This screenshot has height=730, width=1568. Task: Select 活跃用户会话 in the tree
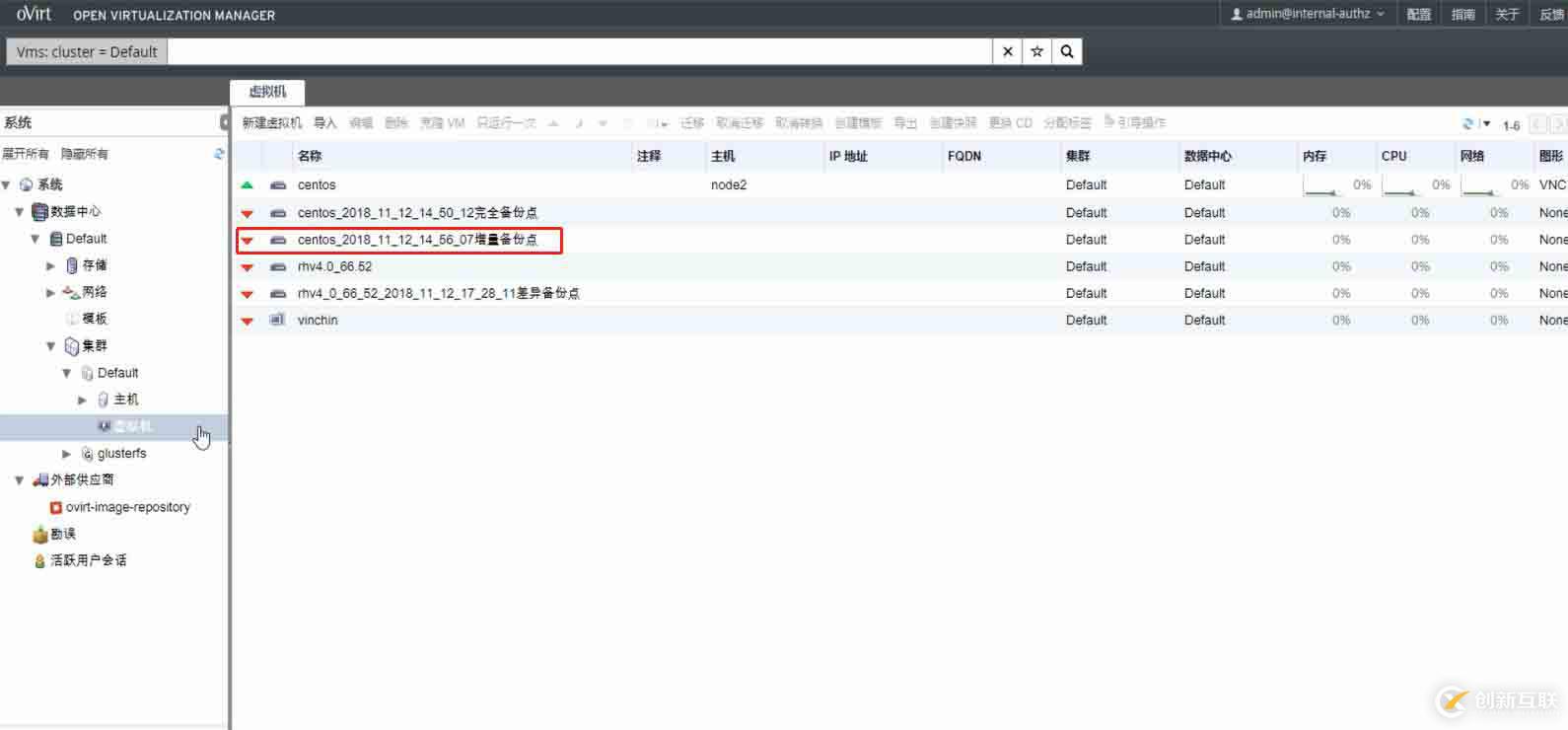tap(89, 560)
